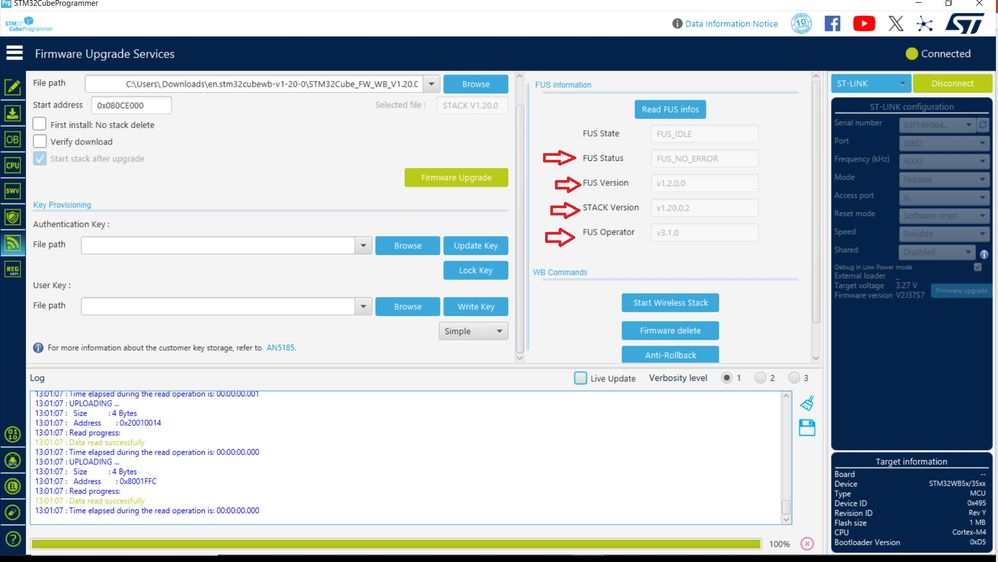Click the sidebar icon below the binary icon

[13, 461]
